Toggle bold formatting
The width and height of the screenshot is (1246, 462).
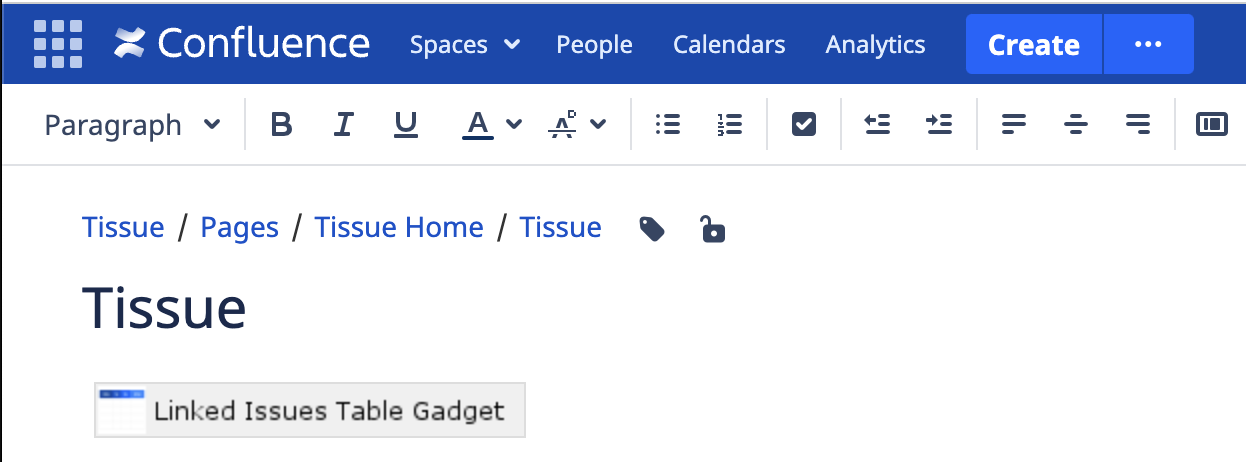282,124
